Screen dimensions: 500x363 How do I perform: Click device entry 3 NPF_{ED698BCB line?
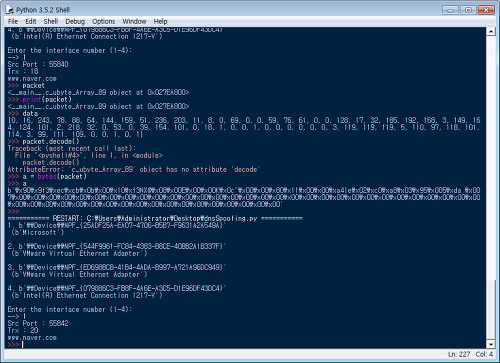point(117,267)
